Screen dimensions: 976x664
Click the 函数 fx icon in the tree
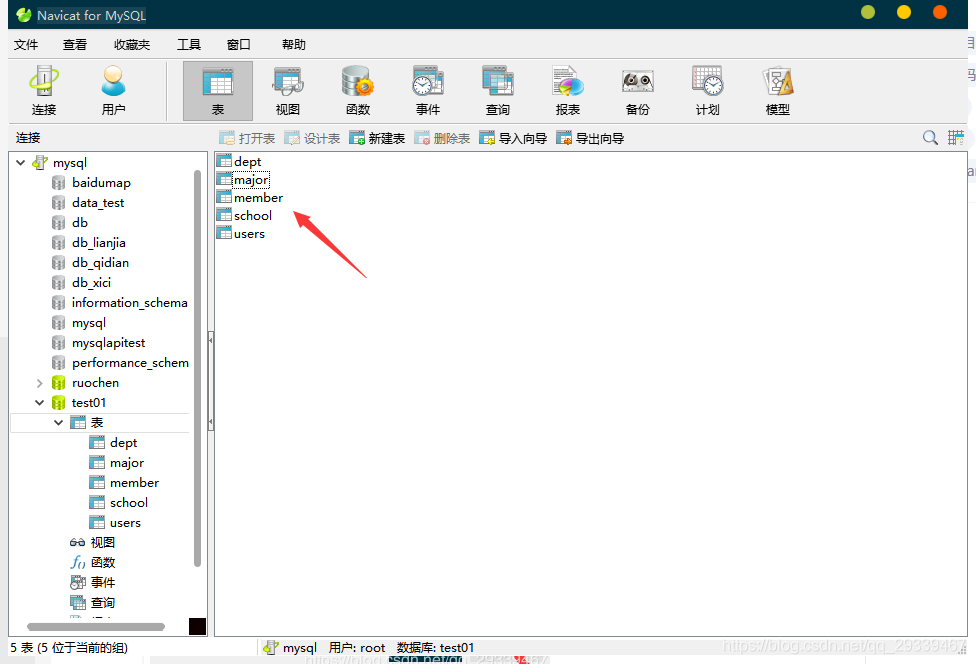[77, 563]
